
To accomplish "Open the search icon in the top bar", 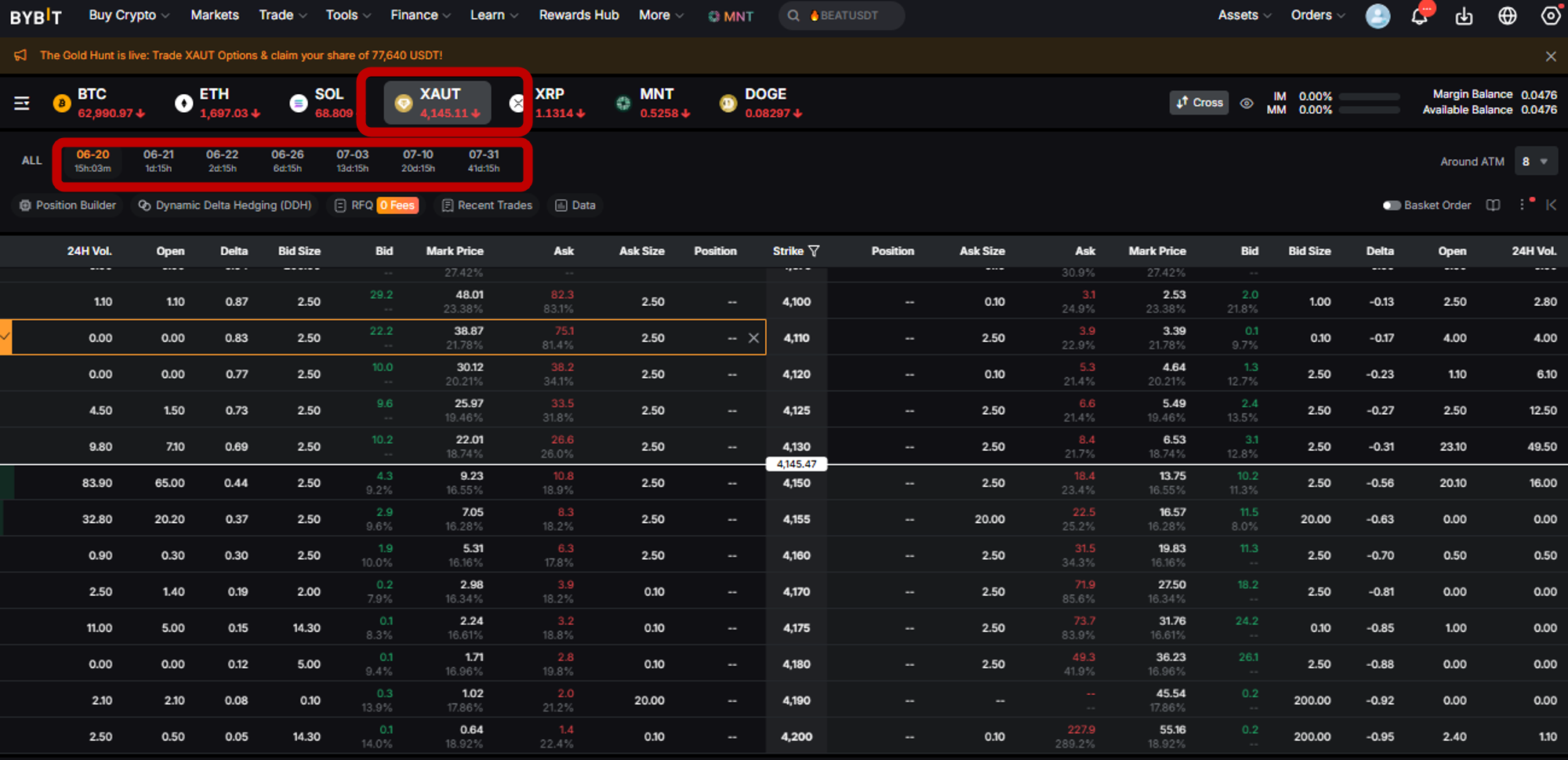I will [793, 16].
